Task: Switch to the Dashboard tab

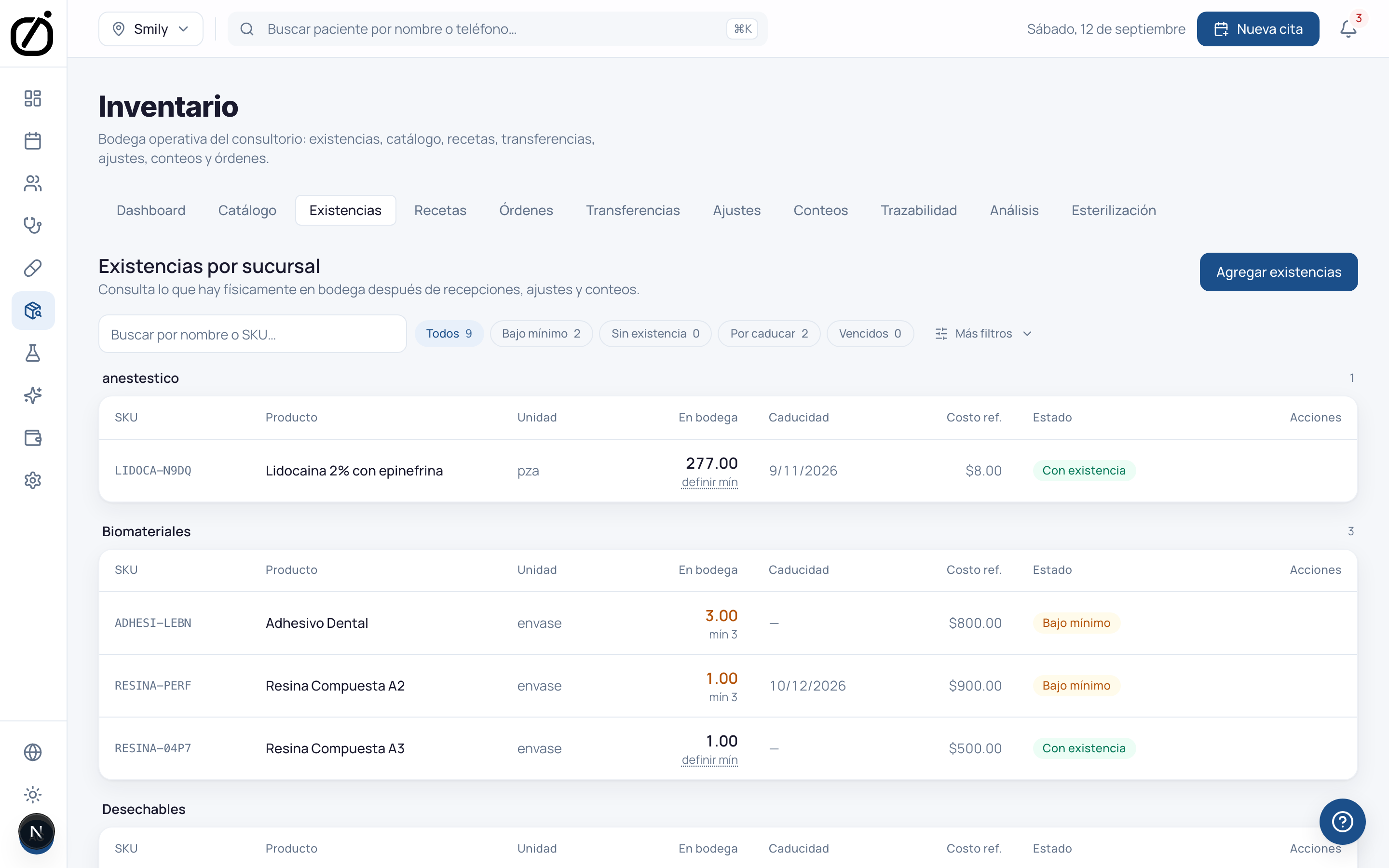Action: (x=151, y=210)
